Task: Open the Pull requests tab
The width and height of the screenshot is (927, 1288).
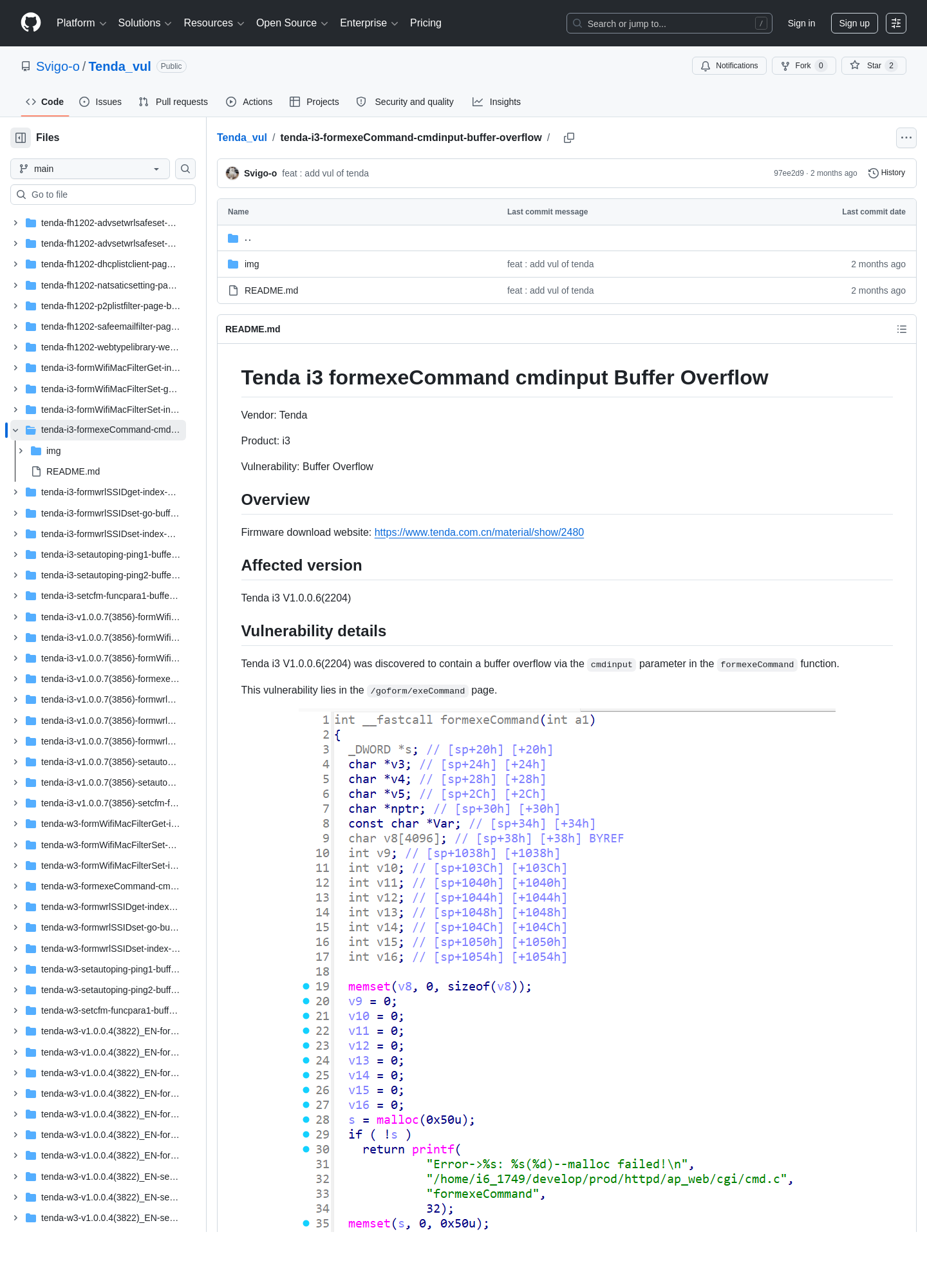Action: coord(173,102)
